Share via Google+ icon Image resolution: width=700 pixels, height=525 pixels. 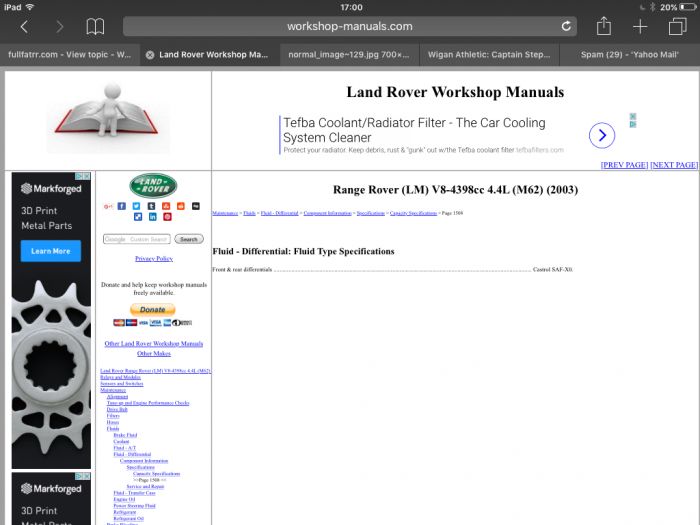pyautogui.click(x=108, y=206)
